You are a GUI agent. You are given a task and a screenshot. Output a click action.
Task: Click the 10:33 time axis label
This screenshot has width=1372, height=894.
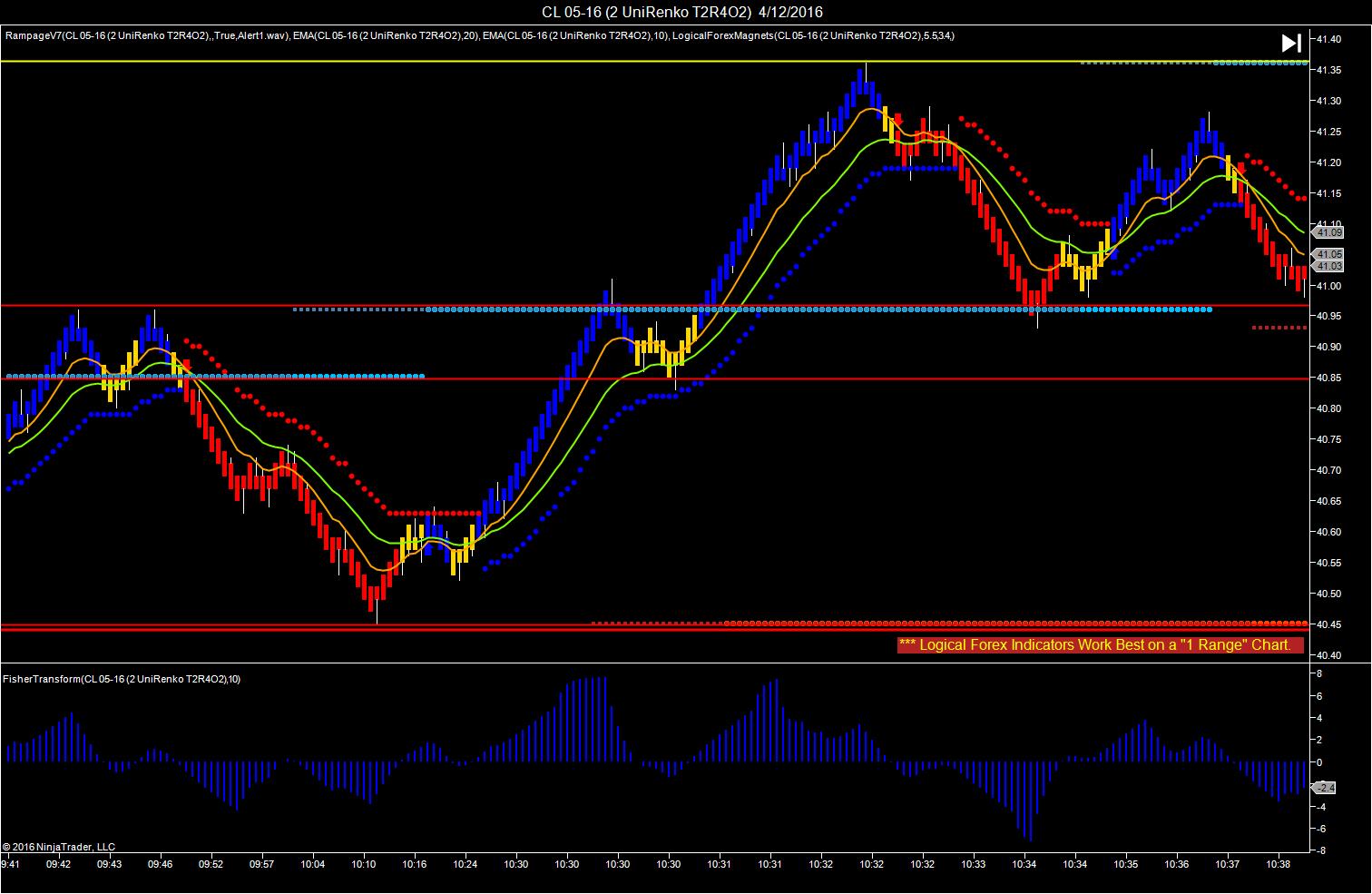[974, 865]
